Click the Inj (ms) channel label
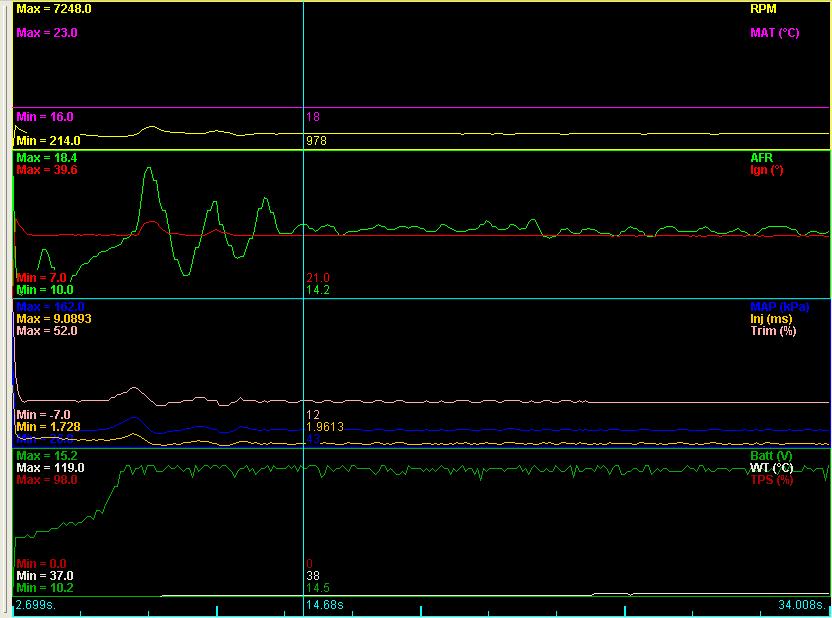 [x=771, y=319]
